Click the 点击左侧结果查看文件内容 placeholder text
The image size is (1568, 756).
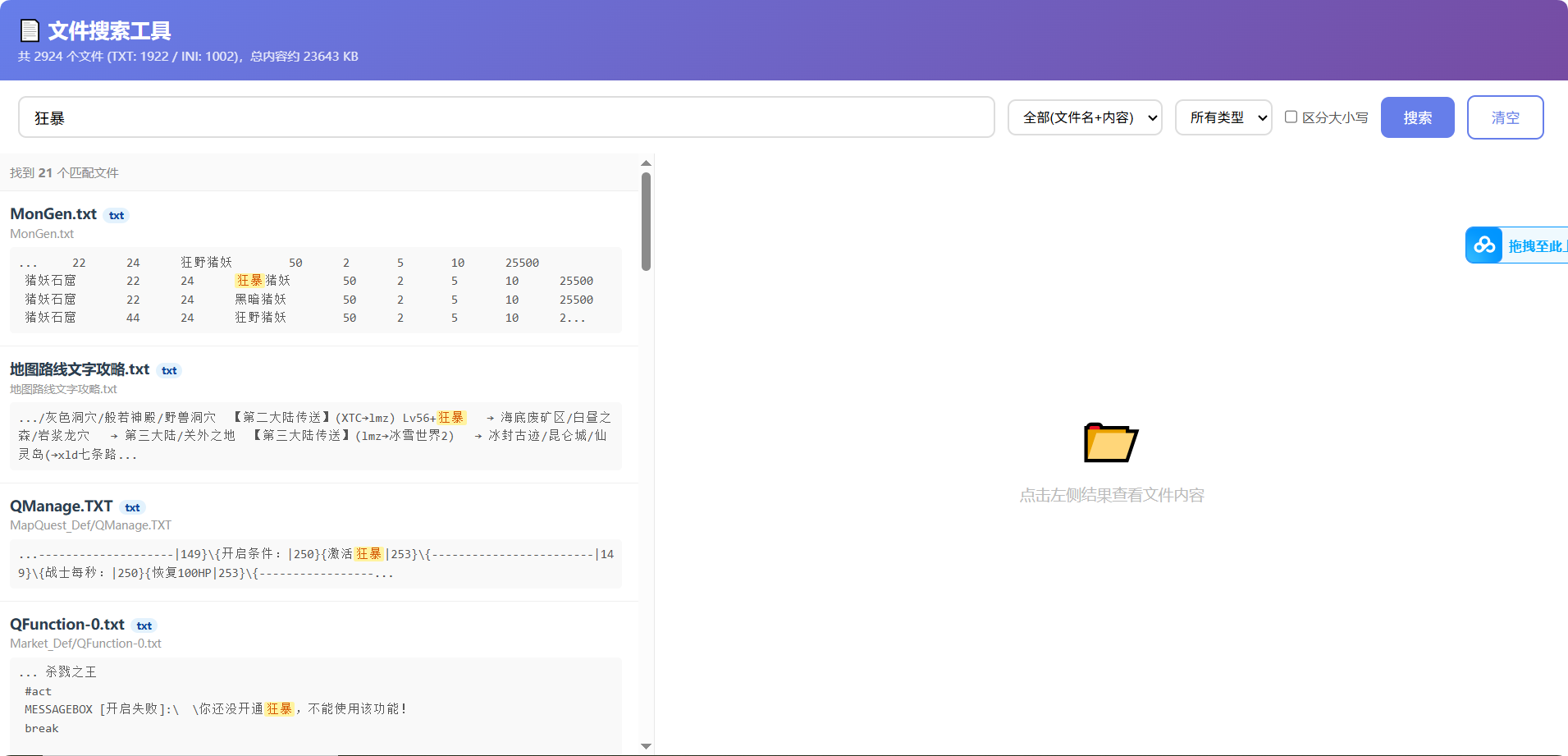click(1112, 495)
